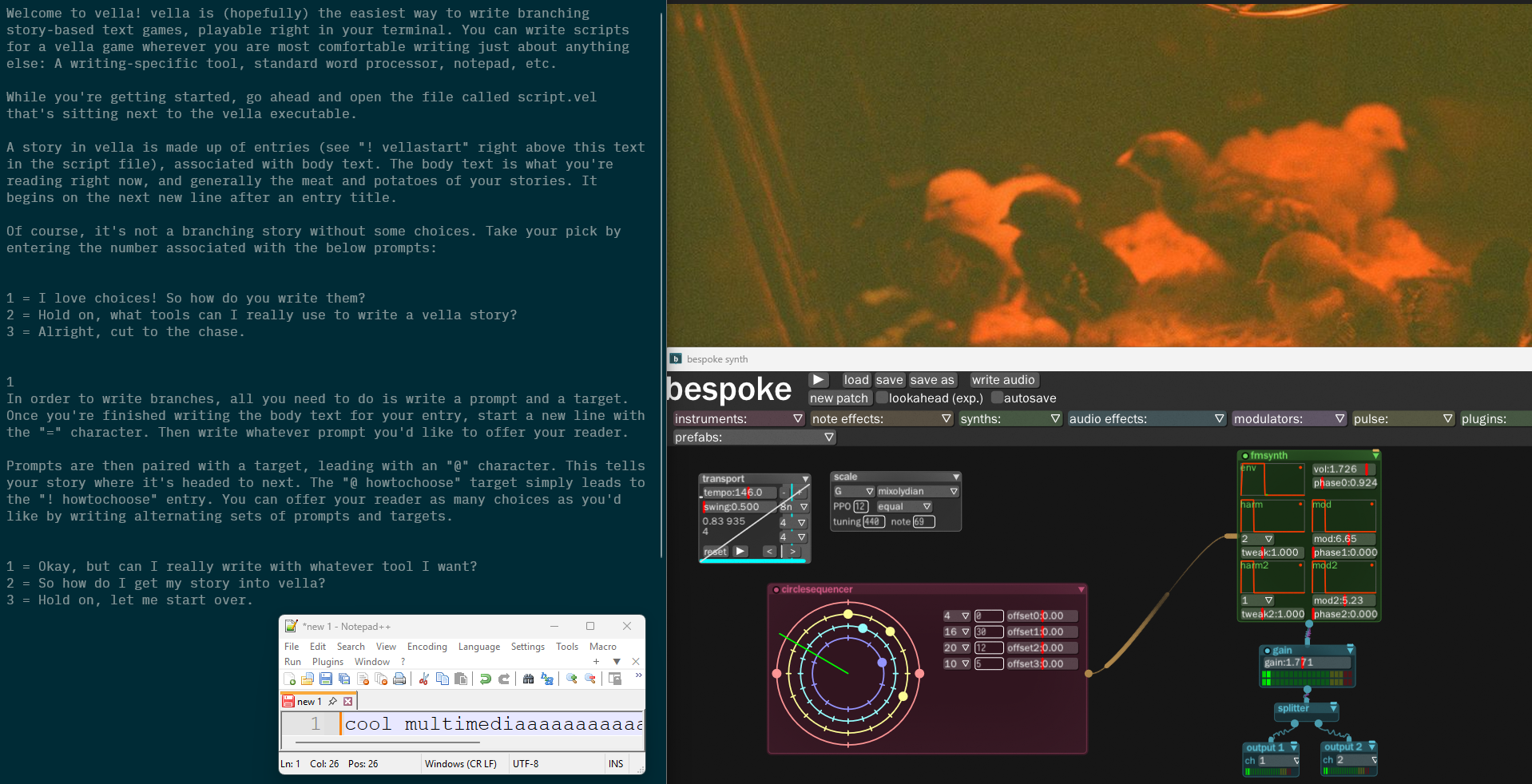Screen dimensions: 1532x784
Task: Open the prefabs dropdown
Action: (754, 438)
